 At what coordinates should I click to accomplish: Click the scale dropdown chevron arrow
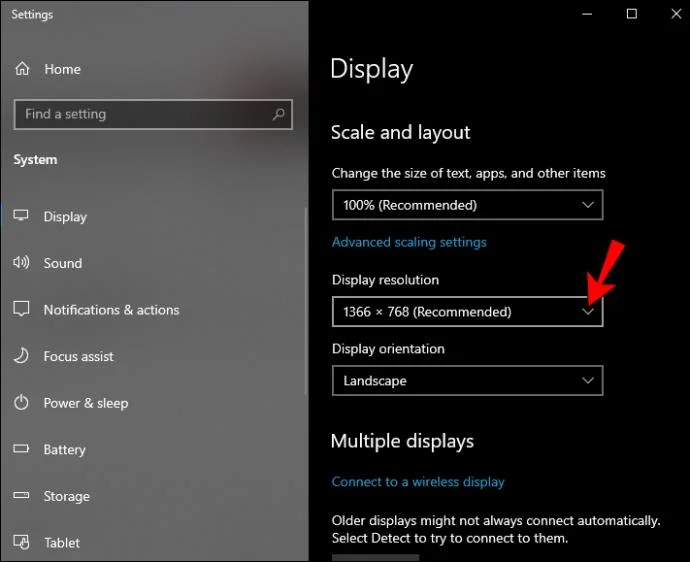(588, 205)
